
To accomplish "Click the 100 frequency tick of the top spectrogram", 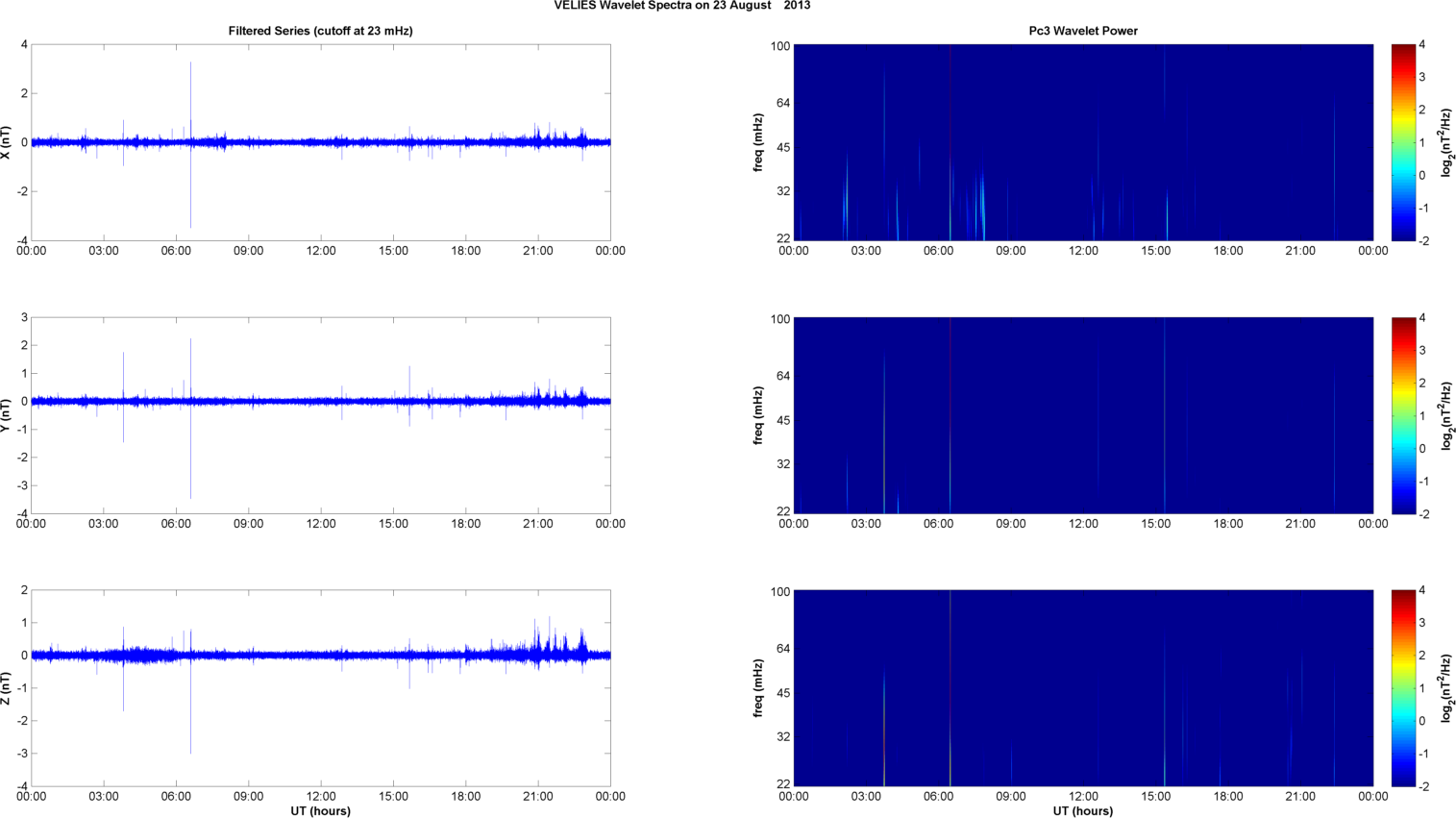I will [x=779, y=46].
